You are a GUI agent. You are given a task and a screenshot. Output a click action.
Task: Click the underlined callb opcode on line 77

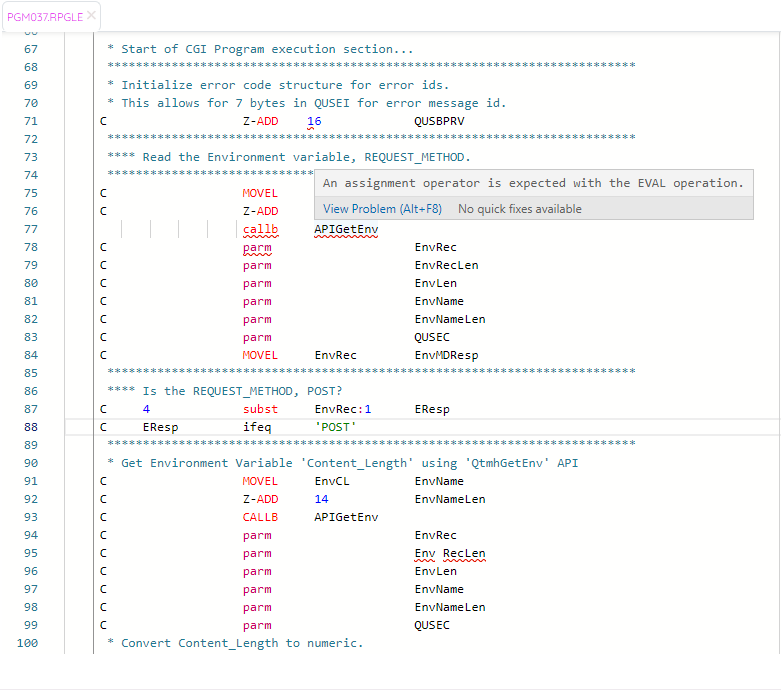(260, 229)
